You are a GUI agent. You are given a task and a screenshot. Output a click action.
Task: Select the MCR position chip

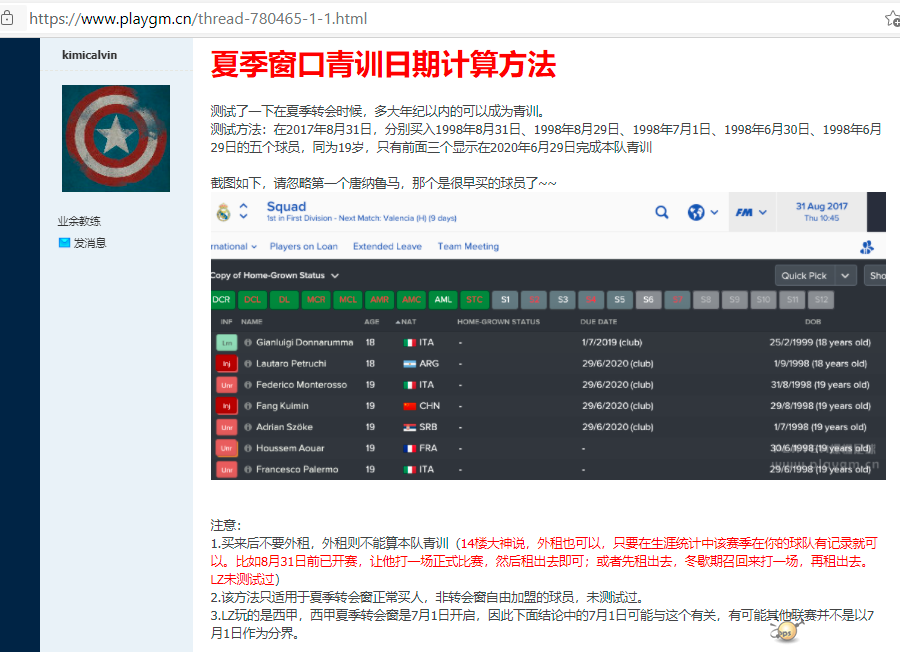pos(316,300)
